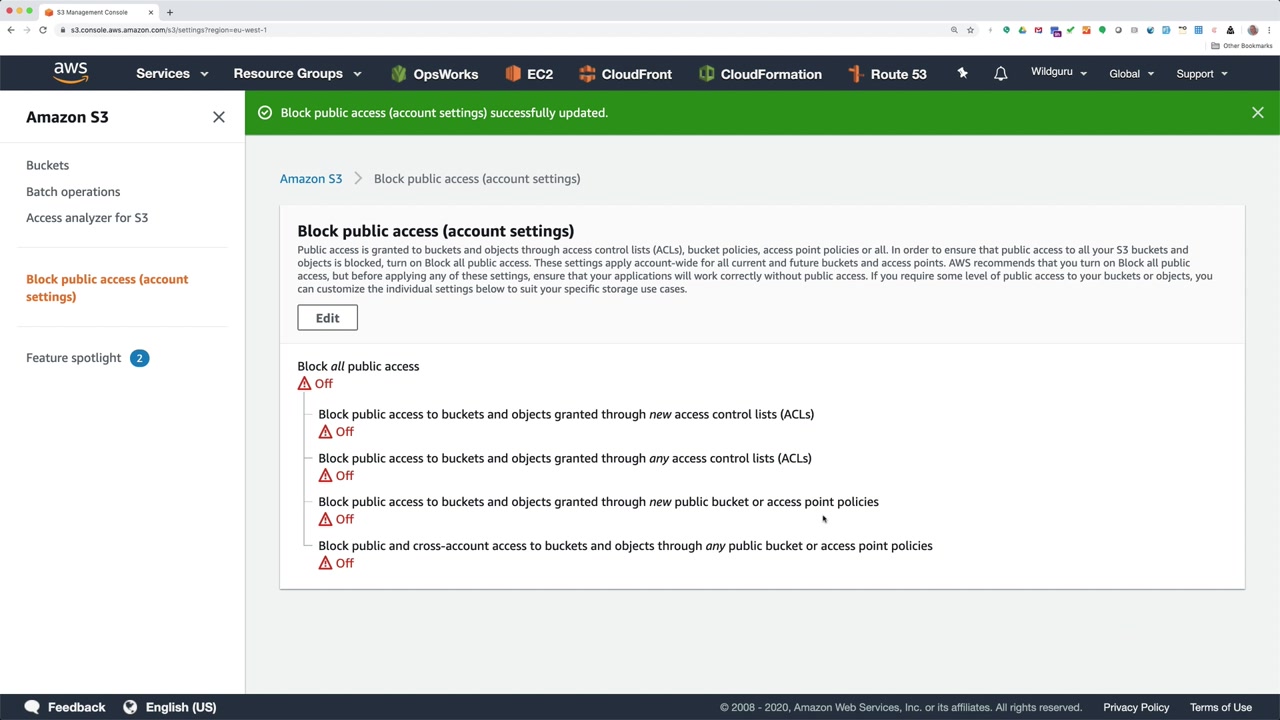Click the new access control lists setting text

566,414
